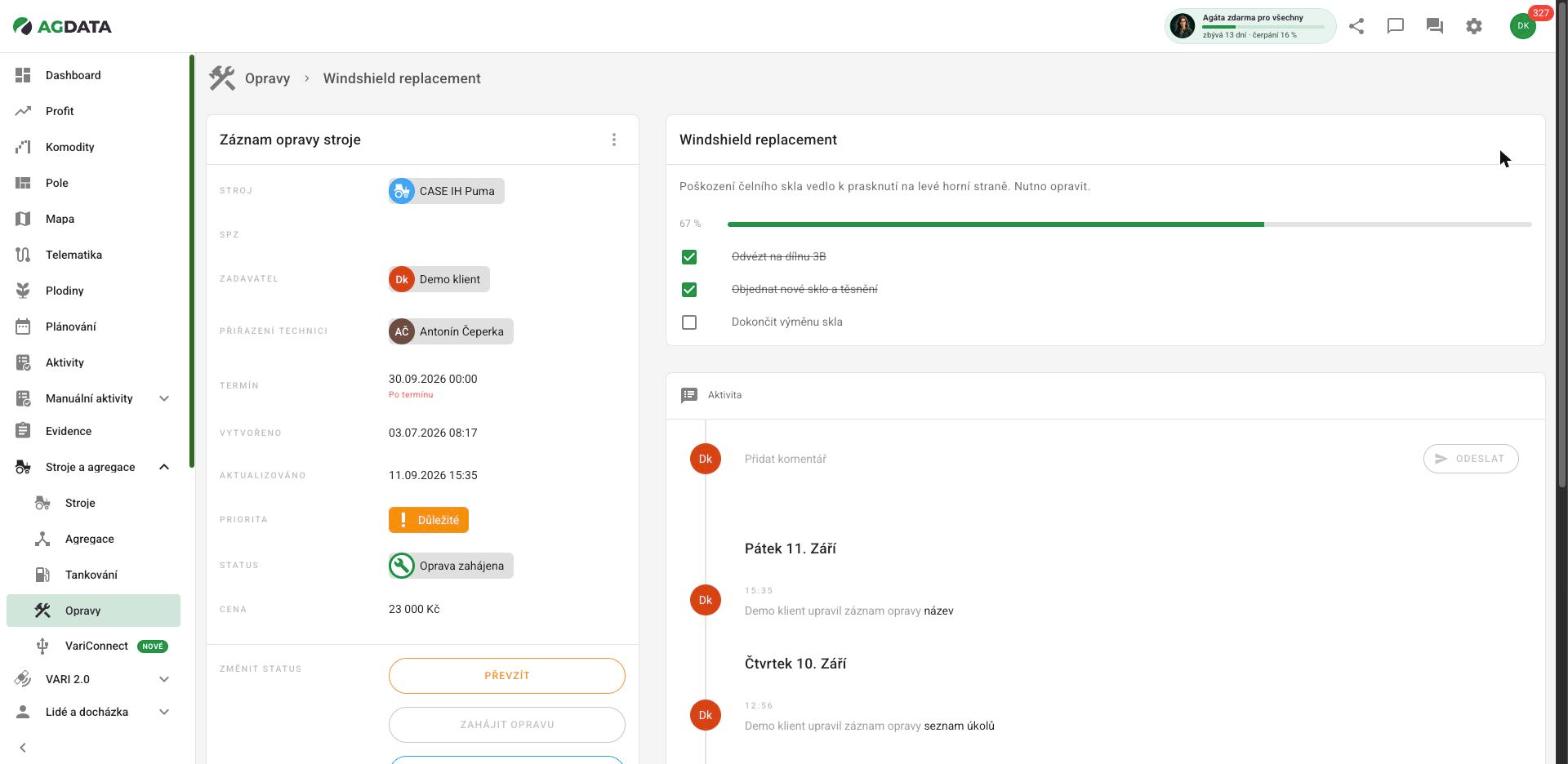
Task: Check the 'Dokončit výměnu skla' task
Action: (689, 322)
